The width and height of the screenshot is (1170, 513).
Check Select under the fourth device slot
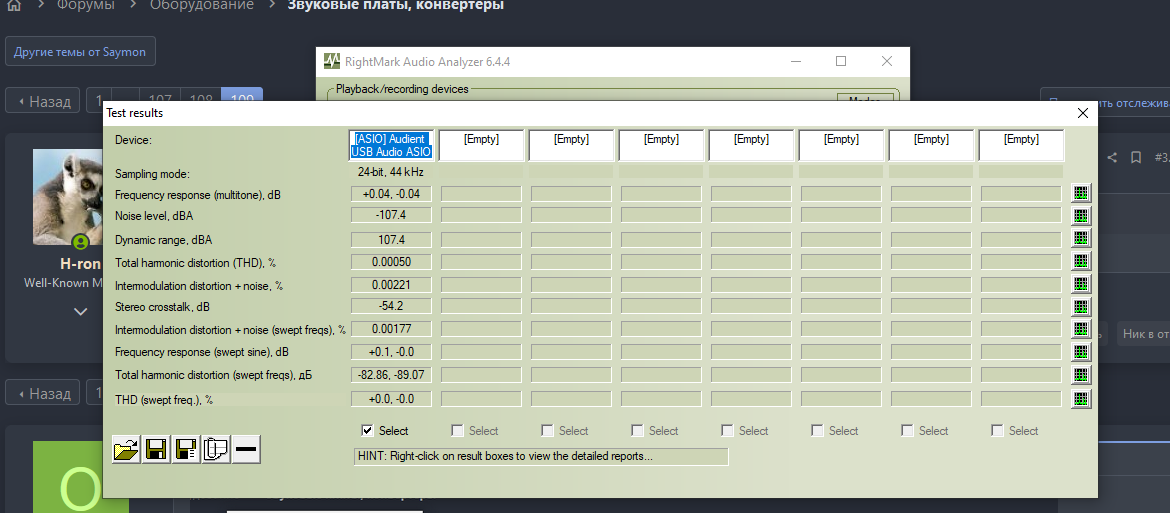pyautogui.click(x=636, y=430)
